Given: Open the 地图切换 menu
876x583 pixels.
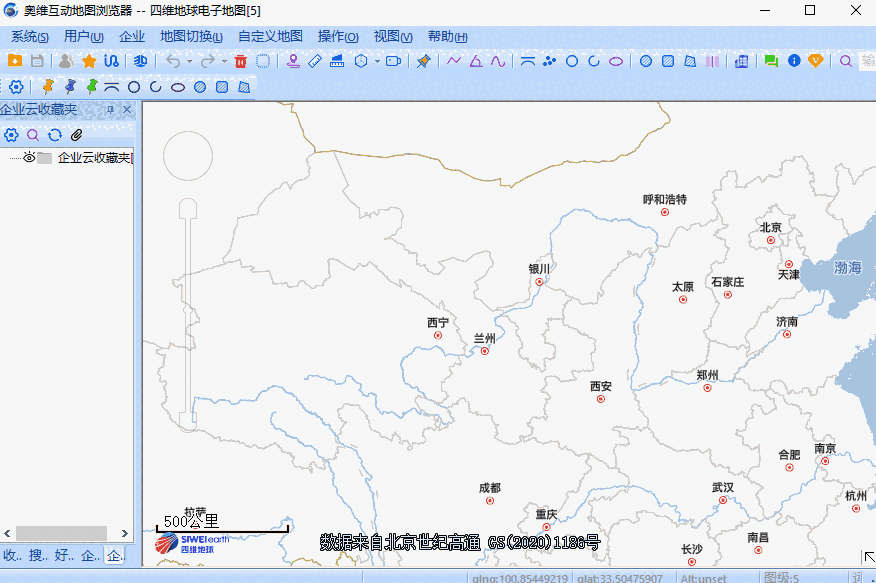Looking at the screenshot, I should pos(188,36).
